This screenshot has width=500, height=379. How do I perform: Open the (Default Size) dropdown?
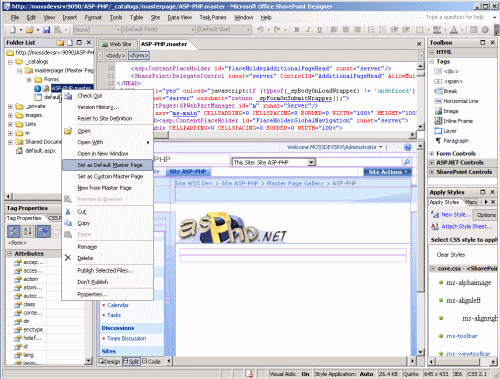click(224, 30)
